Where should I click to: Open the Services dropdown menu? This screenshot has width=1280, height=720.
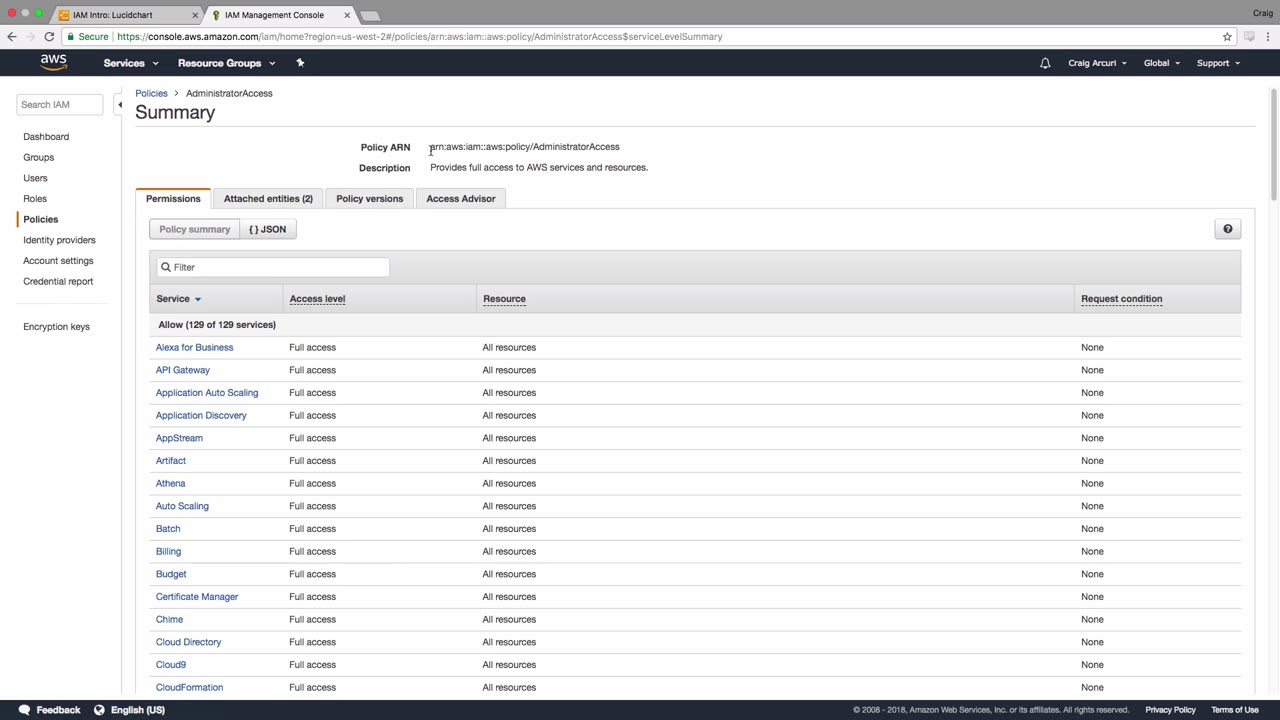coord(131,63)
